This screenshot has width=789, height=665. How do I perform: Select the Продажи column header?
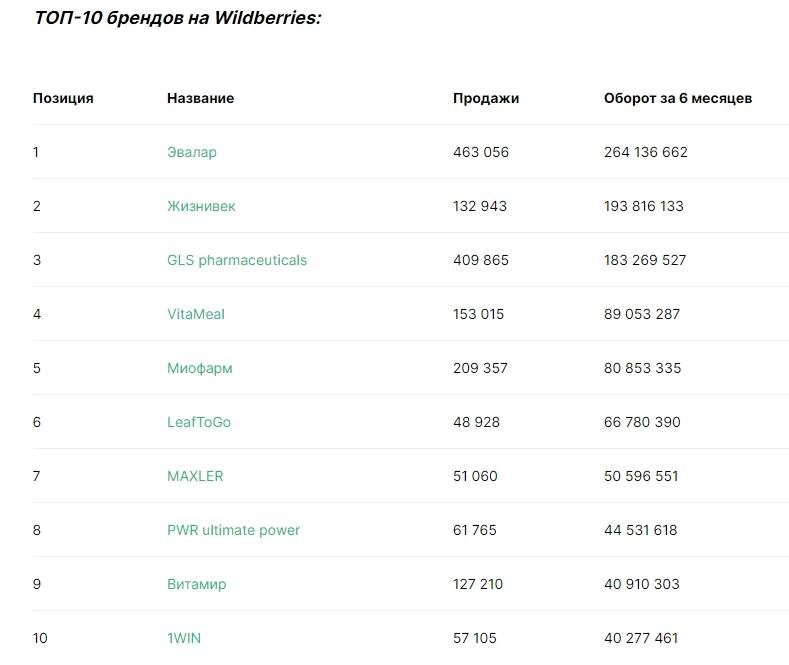[x=486, y=98]
